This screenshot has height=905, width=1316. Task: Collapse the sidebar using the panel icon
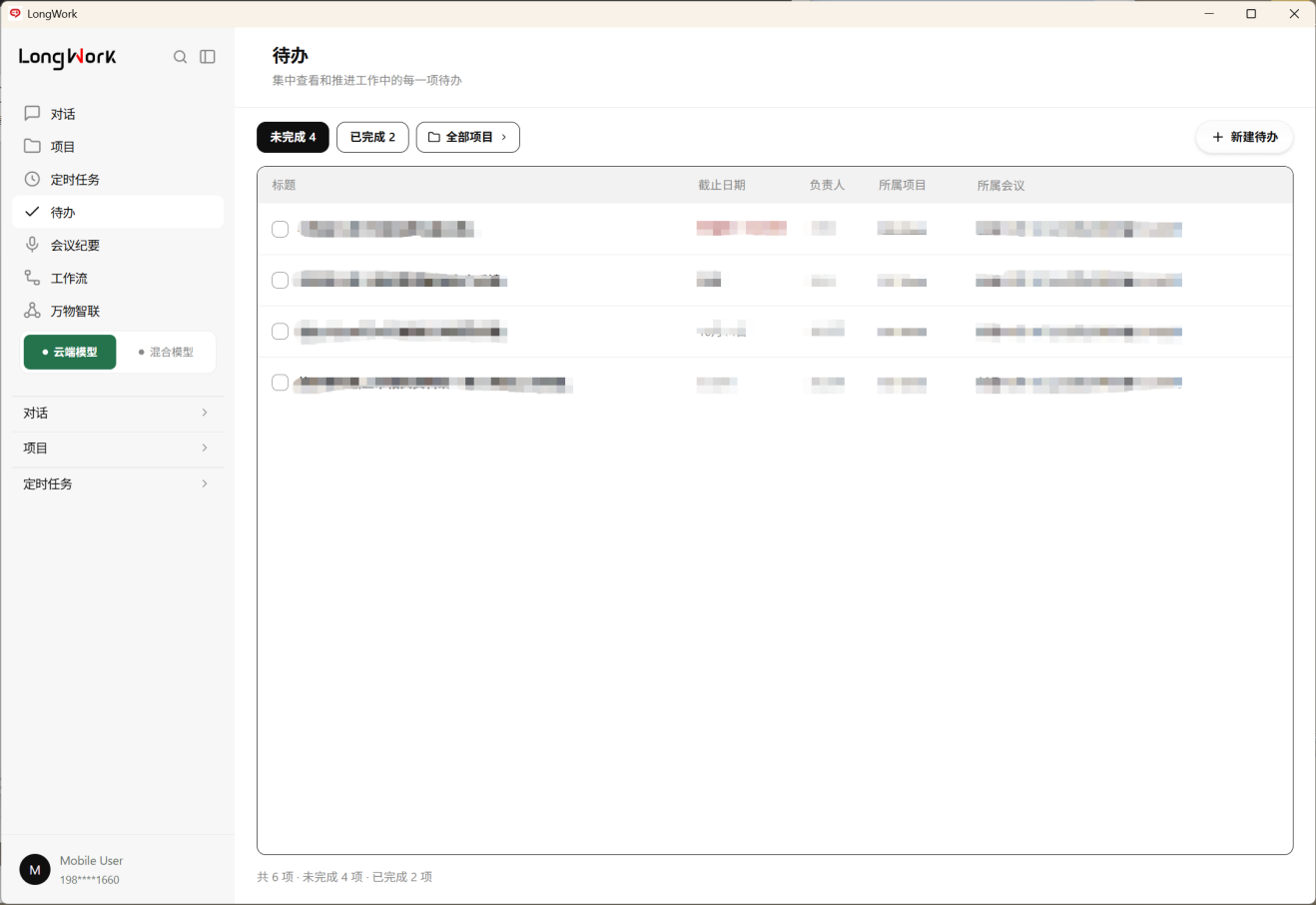pos(208,57)
